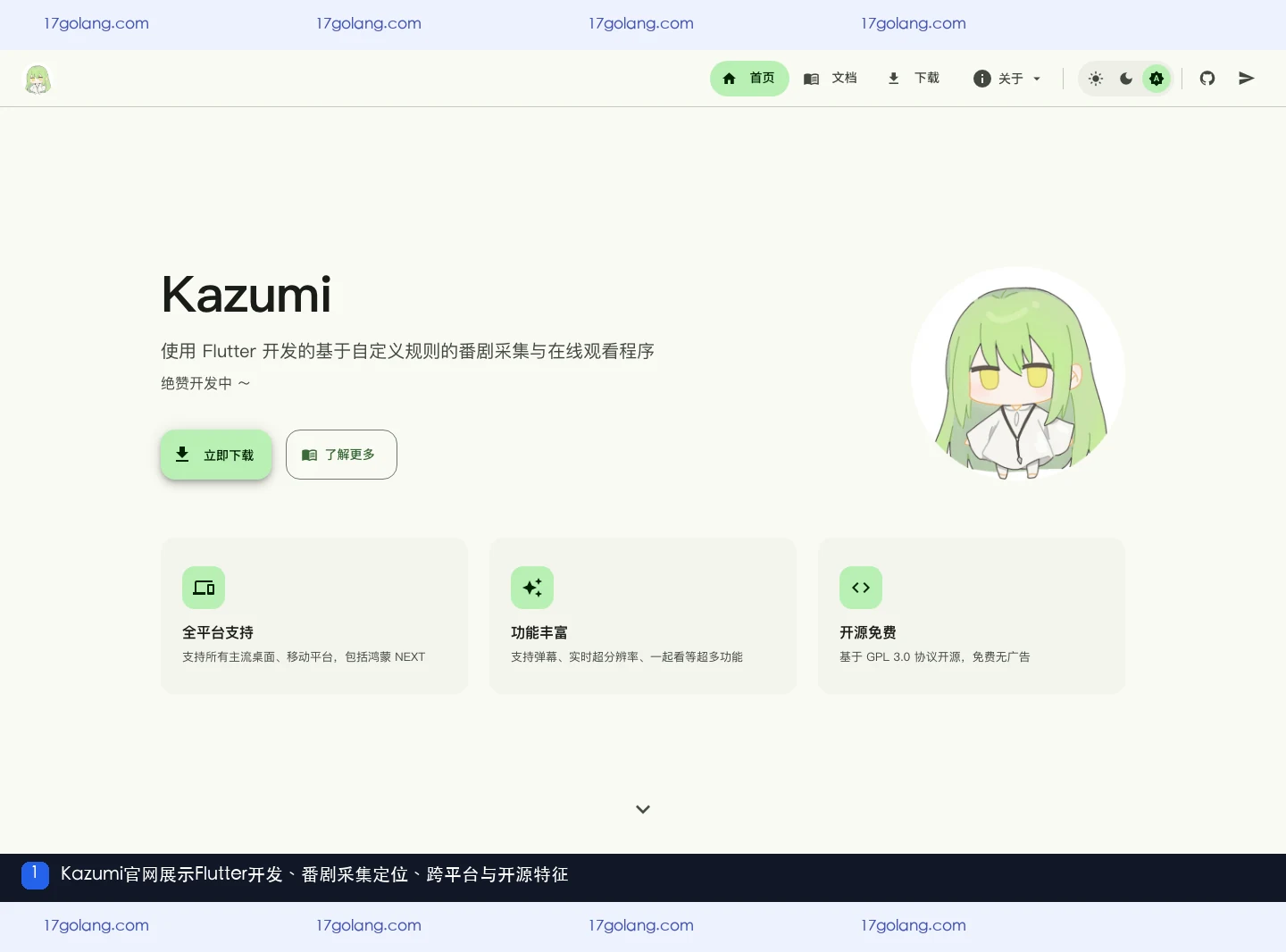This screenshot has width=1286, height=952.
Task: Switch to dark theme moon icon
Action: [1126, 79]
